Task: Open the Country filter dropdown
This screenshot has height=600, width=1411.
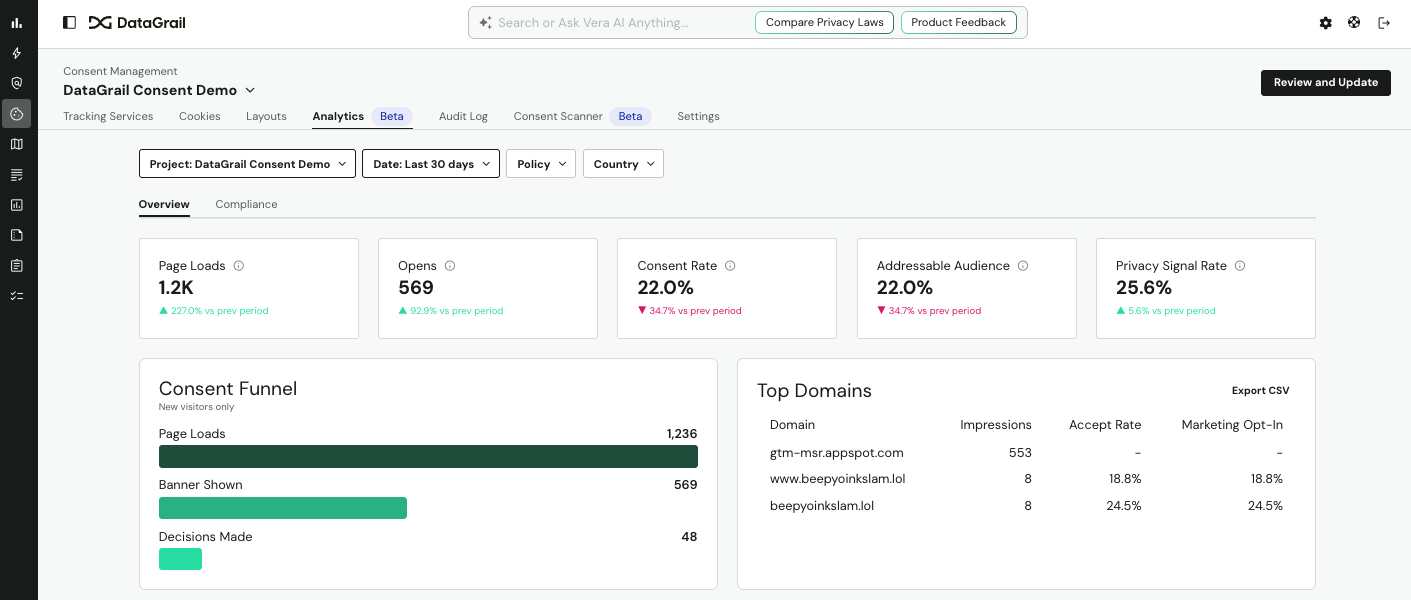Action: (x=623, y=164)
